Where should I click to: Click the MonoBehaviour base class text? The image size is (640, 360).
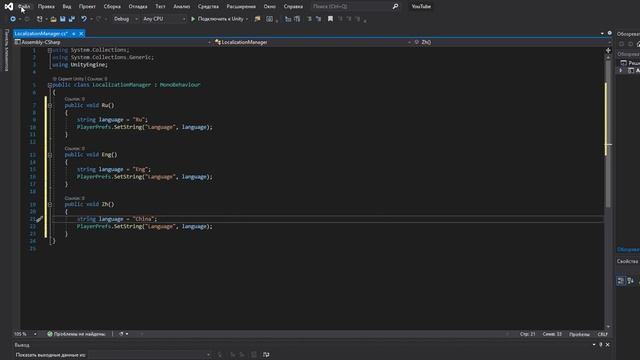pos(180,85)
